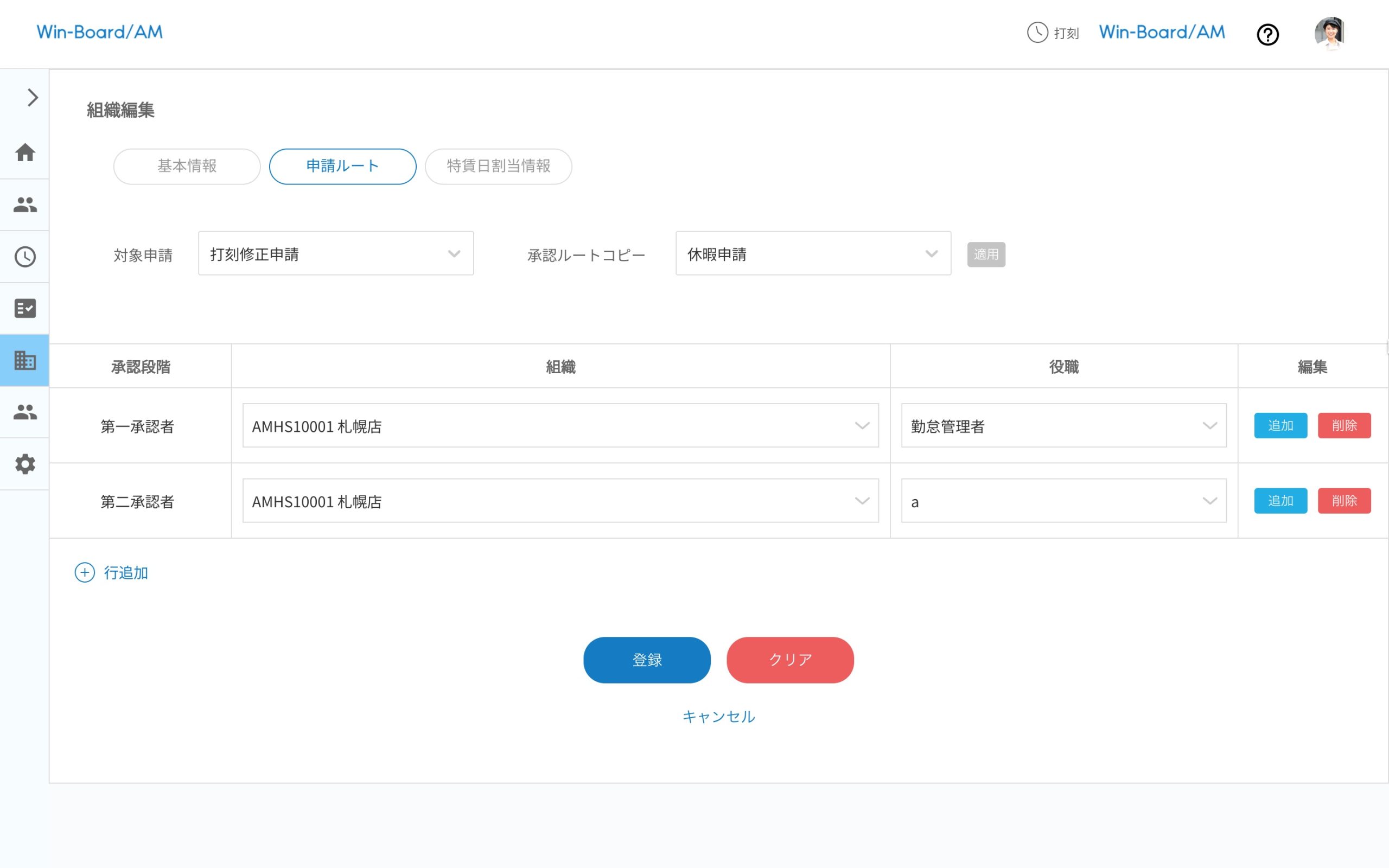
Task: Open the time tracking clock icon
Action: (x=24, y=256)
